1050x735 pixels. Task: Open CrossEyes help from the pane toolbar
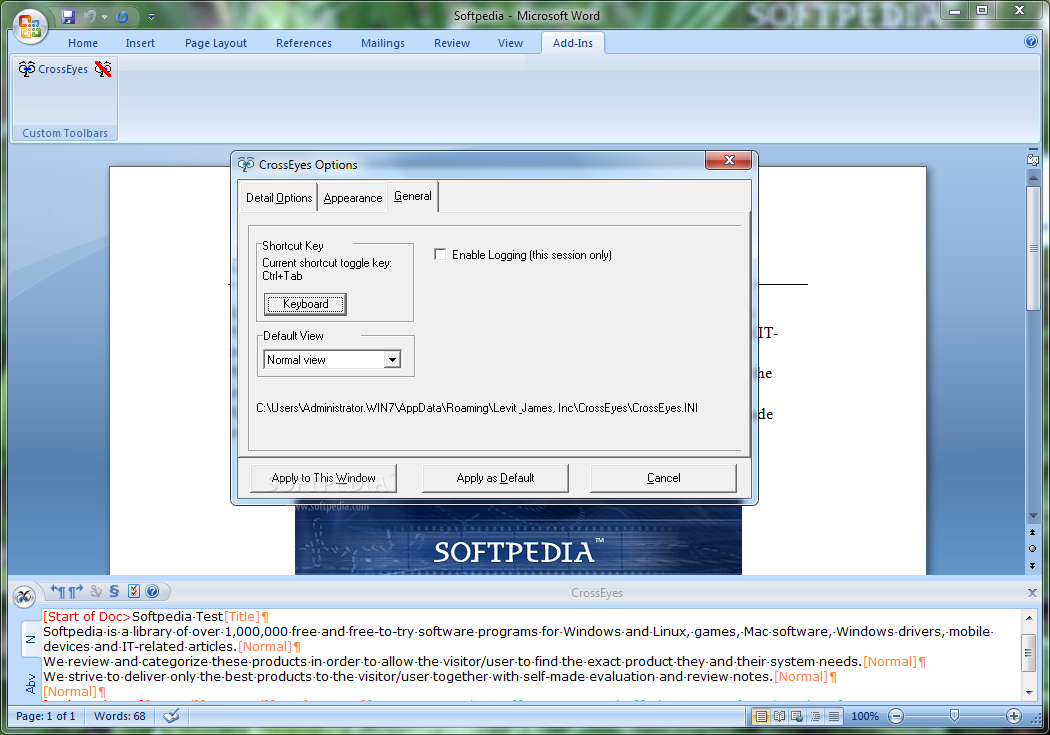[152, 591]
